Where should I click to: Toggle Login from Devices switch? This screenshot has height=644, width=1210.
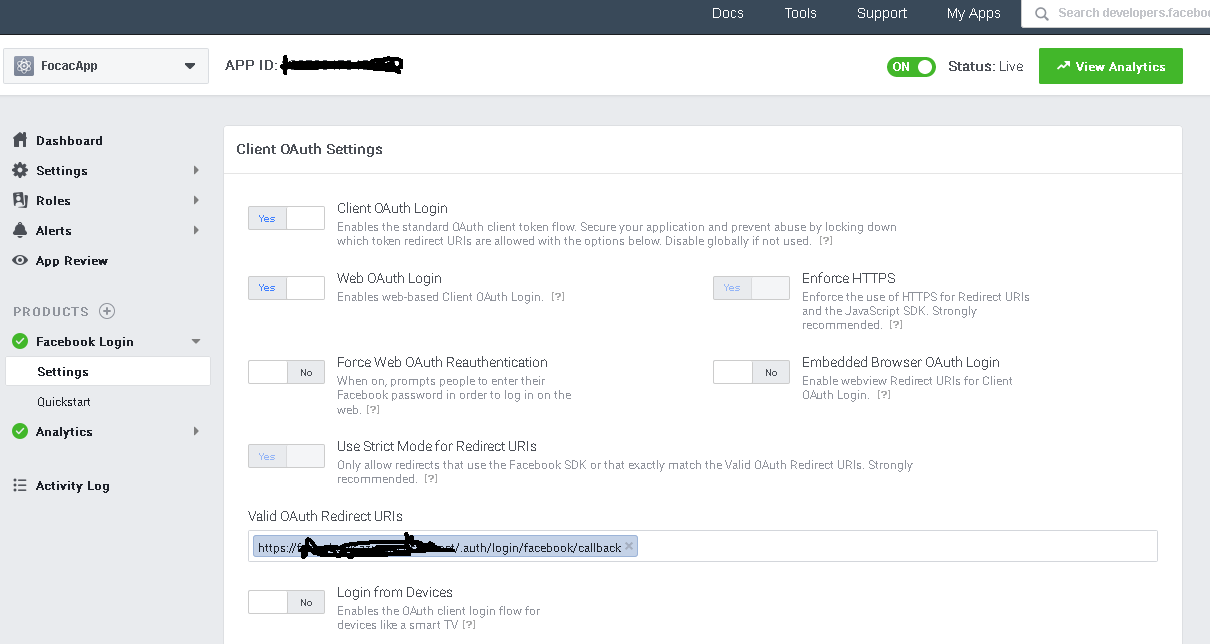pos(287,602)
